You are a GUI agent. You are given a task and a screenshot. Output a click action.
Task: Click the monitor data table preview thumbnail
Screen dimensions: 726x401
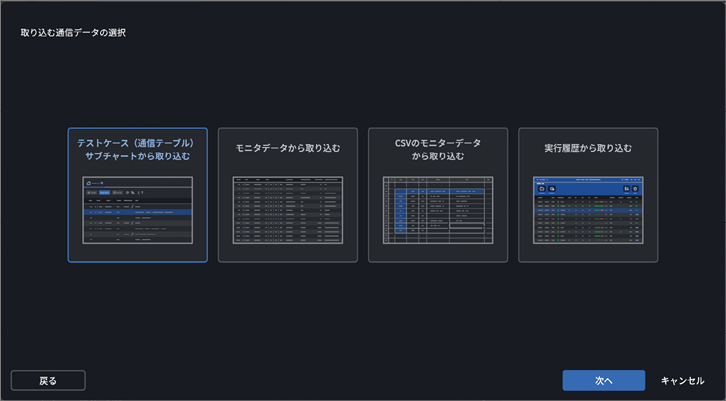click(288, 210)
